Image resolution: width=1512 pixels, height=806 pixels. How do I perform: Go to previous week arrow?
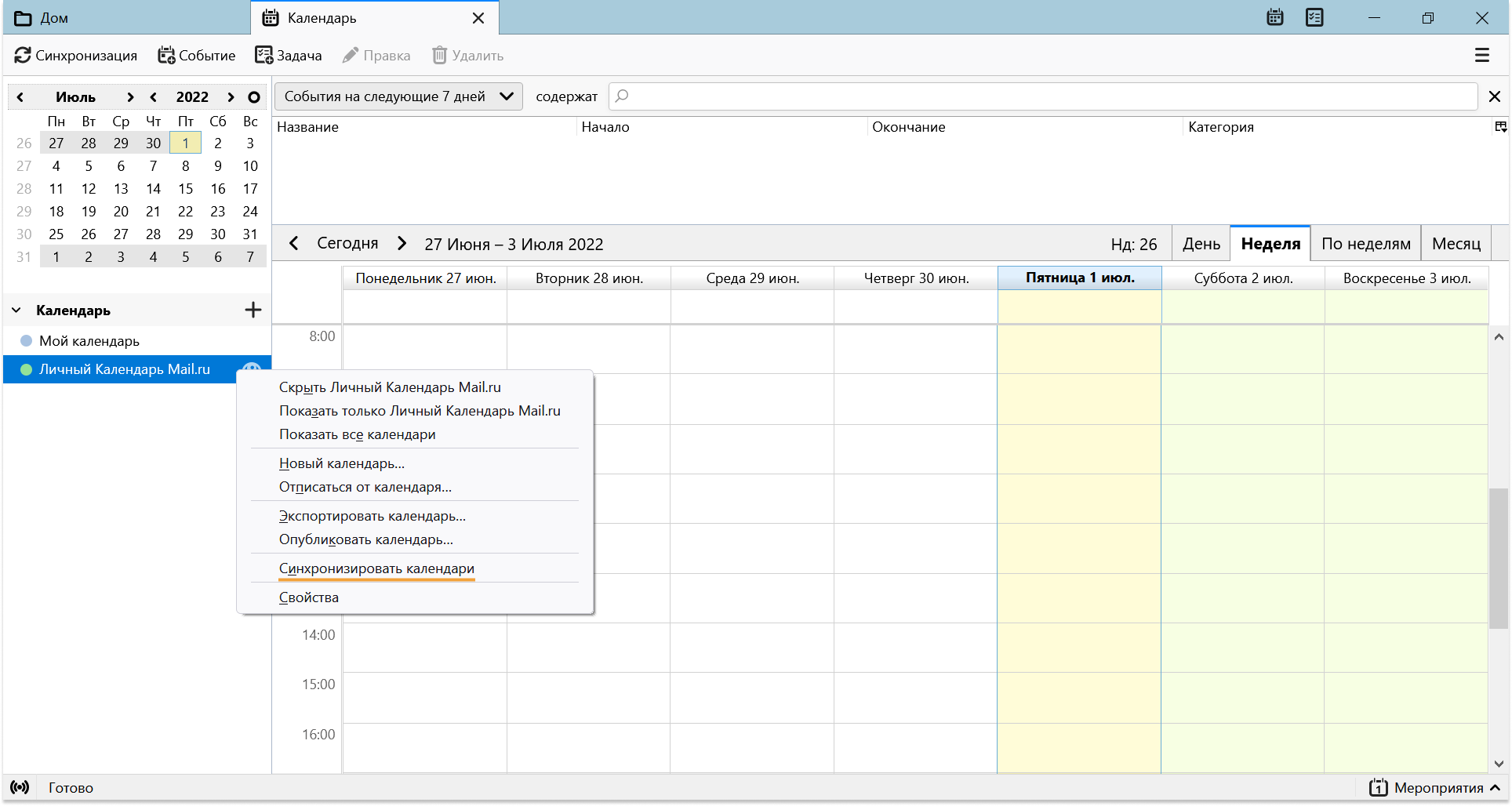tap(294, 243)
